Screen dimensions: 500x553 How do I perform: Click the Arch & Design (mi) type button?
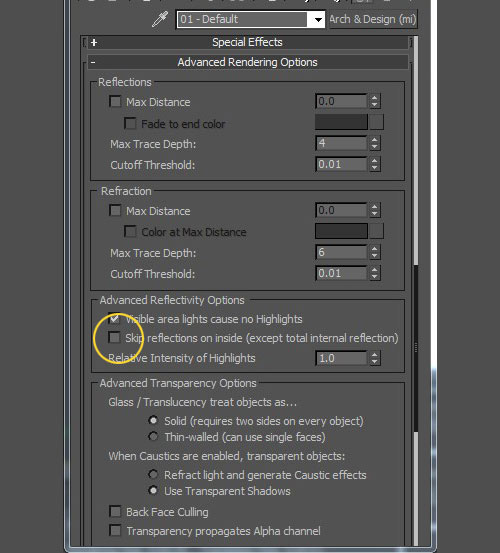[373, 19]
